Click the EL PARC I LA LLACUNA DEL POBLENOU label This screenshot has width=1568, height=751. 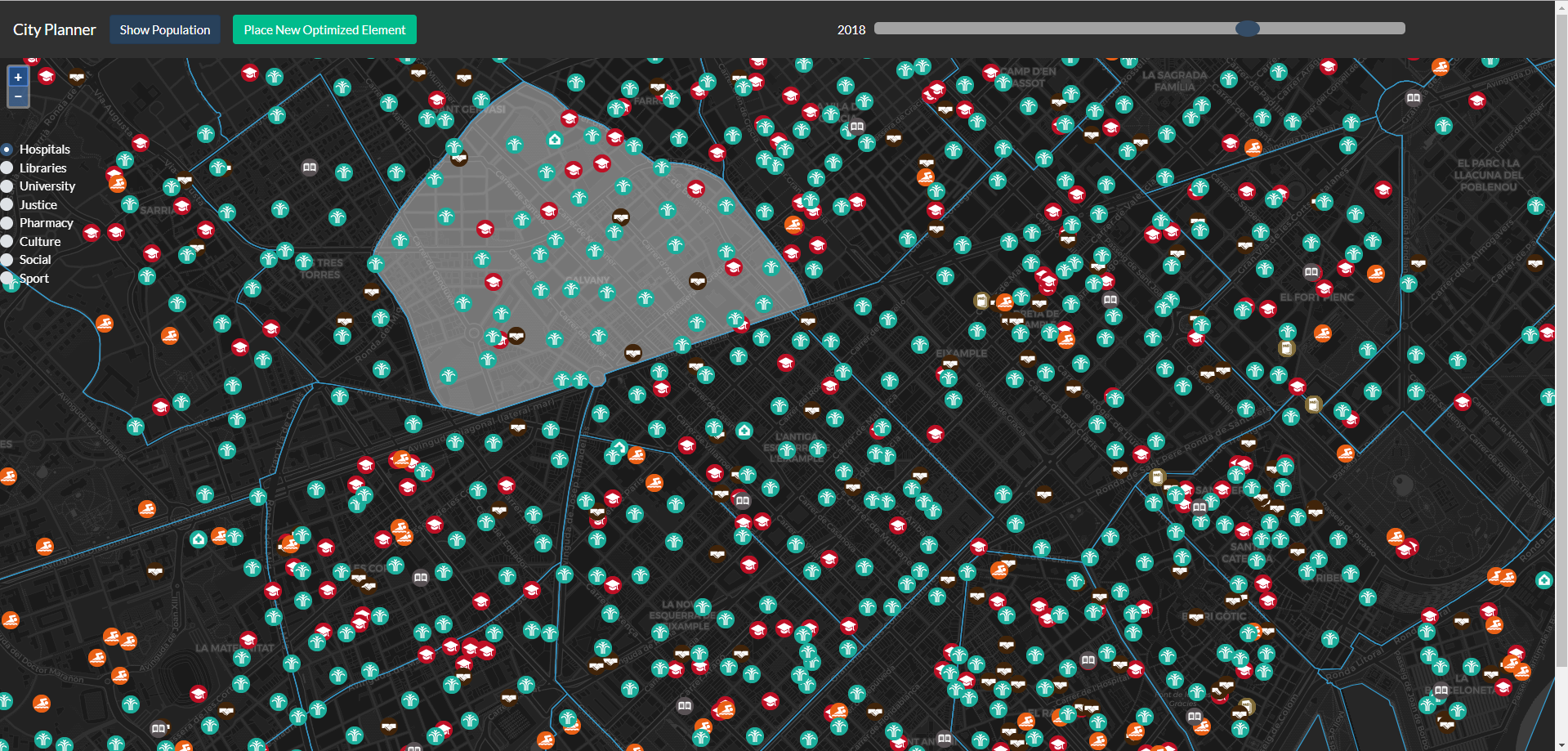[1488, 175]
